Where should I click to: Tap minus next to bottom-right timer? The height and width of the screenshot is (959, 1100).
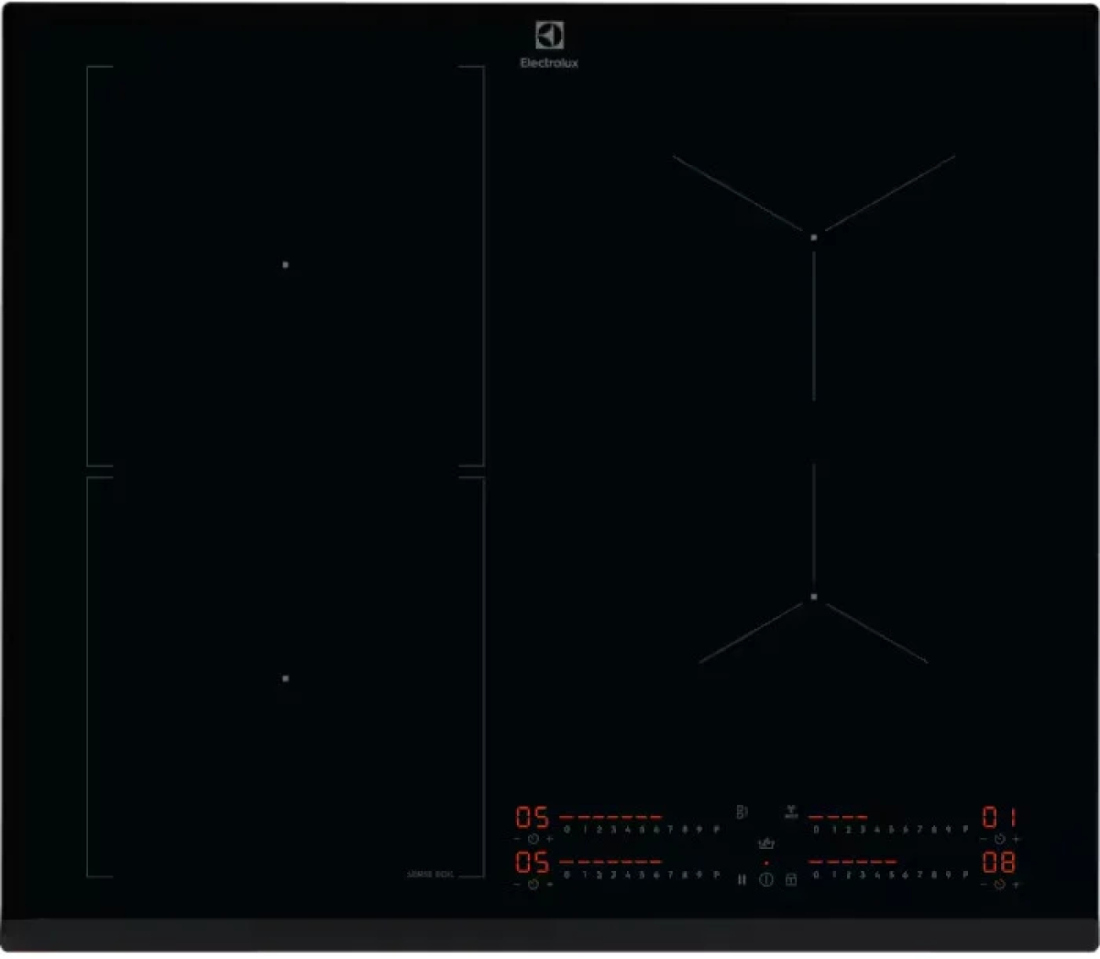click(x=984, y=885)
